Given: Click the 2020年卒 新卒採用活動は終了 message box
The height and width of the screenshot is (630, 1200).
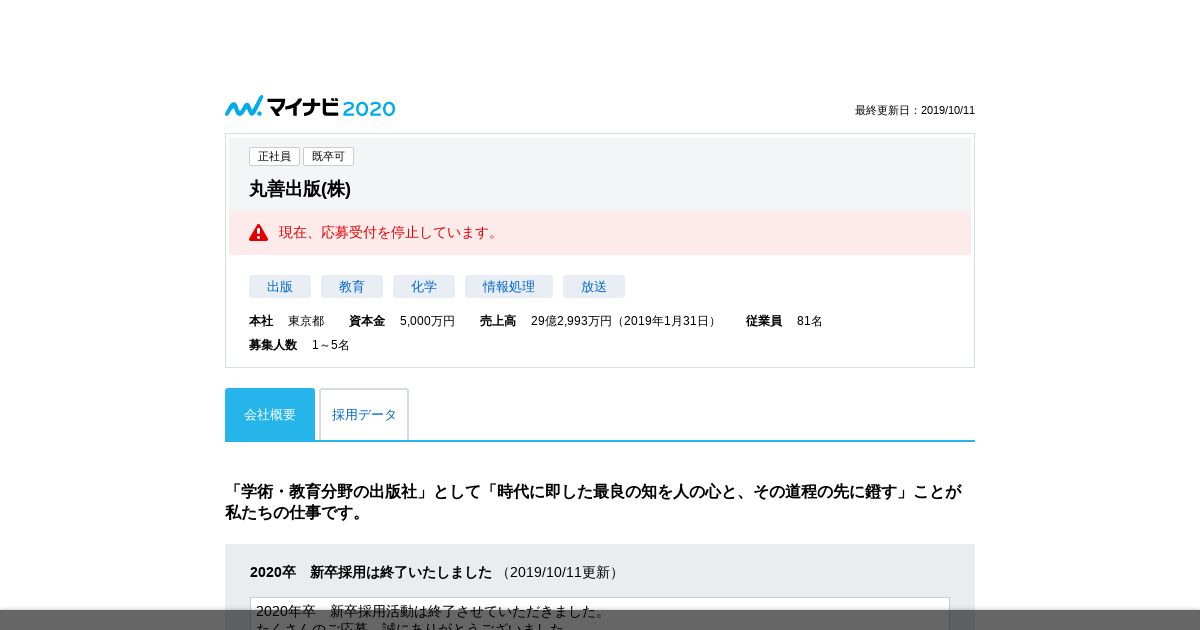Looking at the screenshot, I should pos(600,614).
